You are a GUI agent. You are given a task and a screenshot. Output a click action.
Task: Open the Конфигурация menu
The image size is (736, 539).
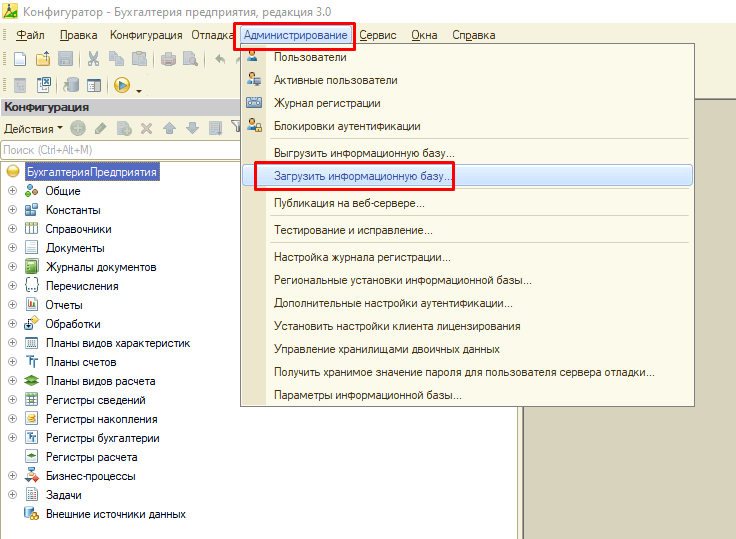146,35
